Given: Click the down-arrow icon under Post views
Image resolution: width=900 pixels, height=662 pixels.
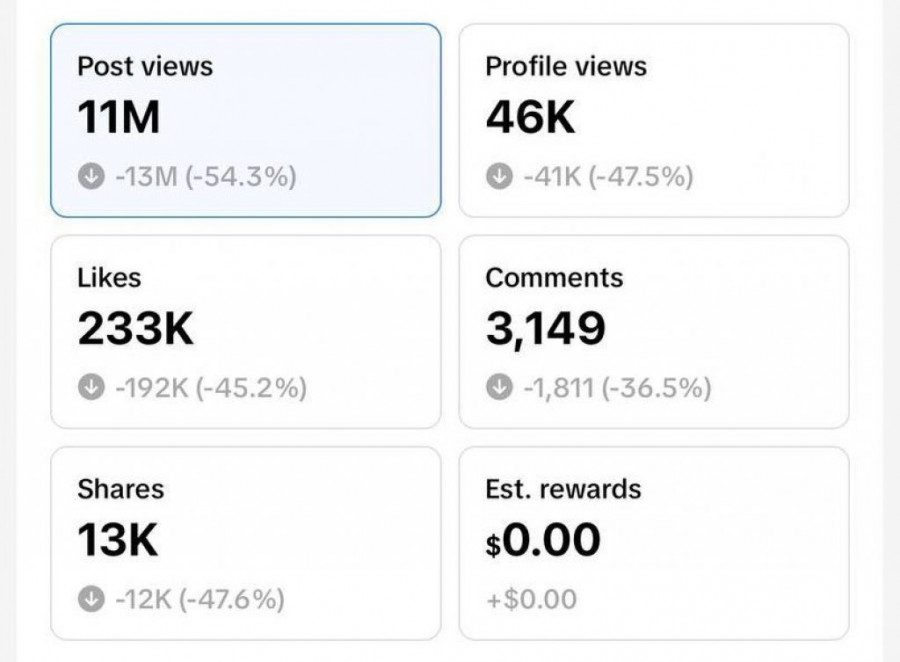Looking at the screenshot, I should click(91, 177).
